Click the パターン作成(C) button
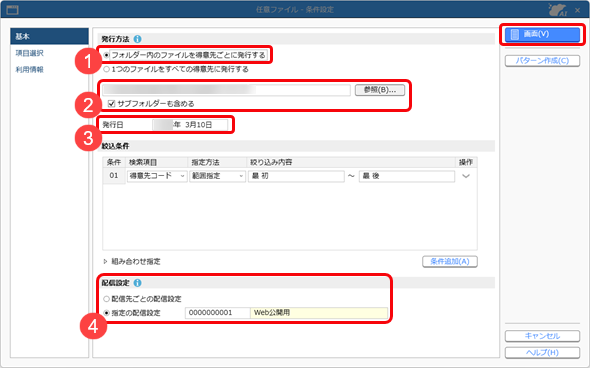Screen dimensions: 590x368 [x=542, y=61]
